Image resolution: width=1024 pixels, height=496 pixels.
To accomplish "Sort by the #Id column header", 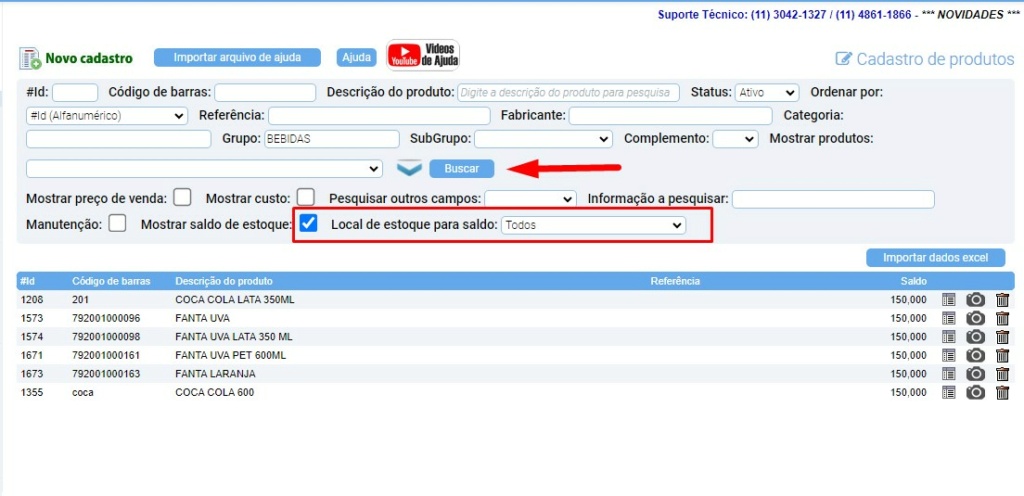I will pyautogui.click(x=27, y=281).
